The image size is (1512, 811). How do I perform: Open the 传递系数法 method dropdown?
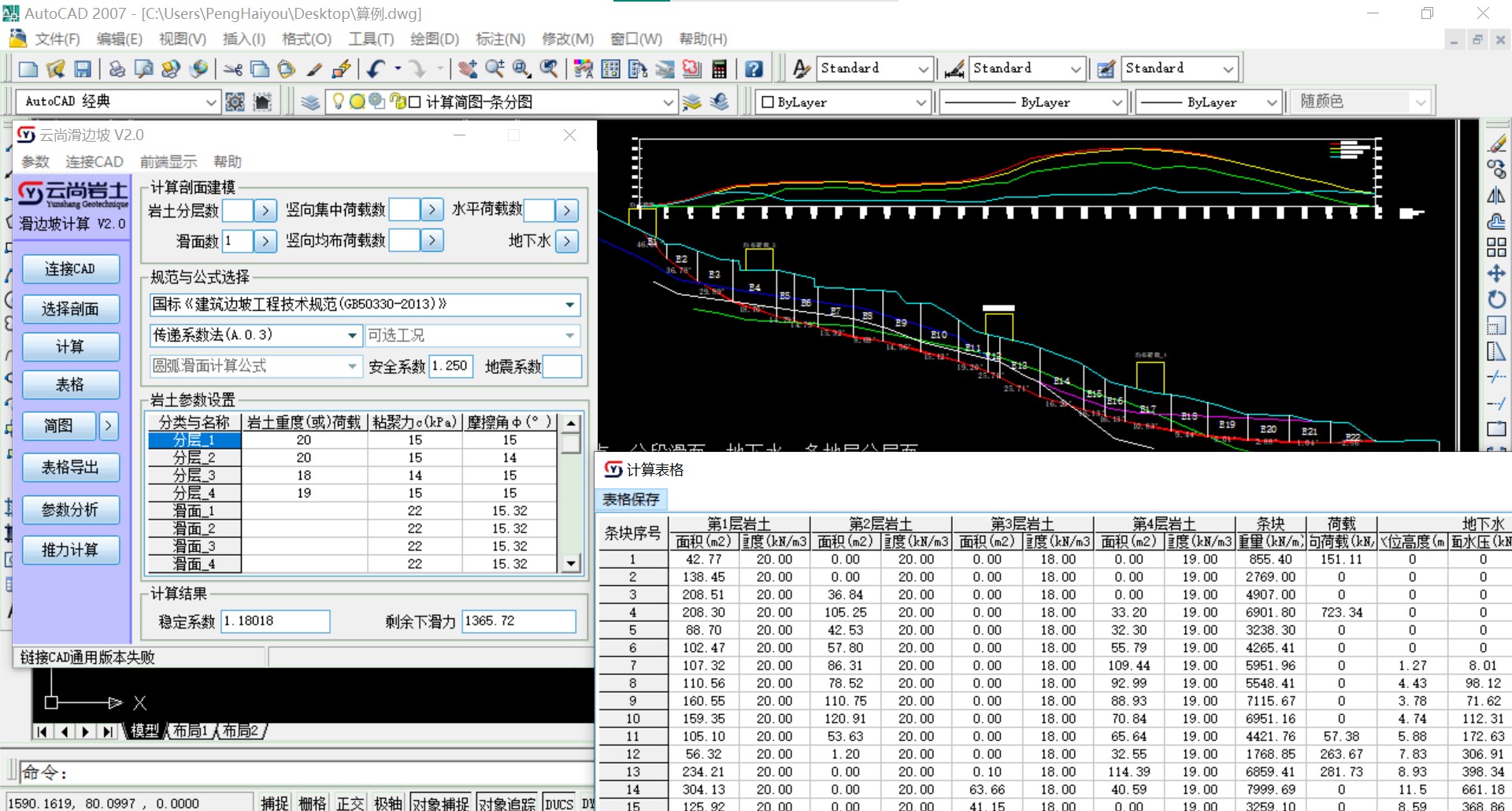(x=352, y=335)
